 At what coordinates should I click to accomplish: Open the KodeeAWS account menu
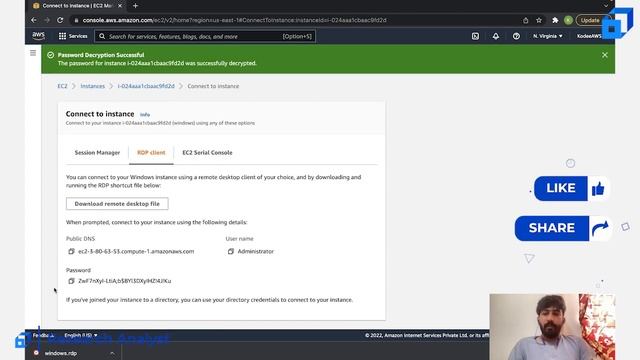point(589,36)
